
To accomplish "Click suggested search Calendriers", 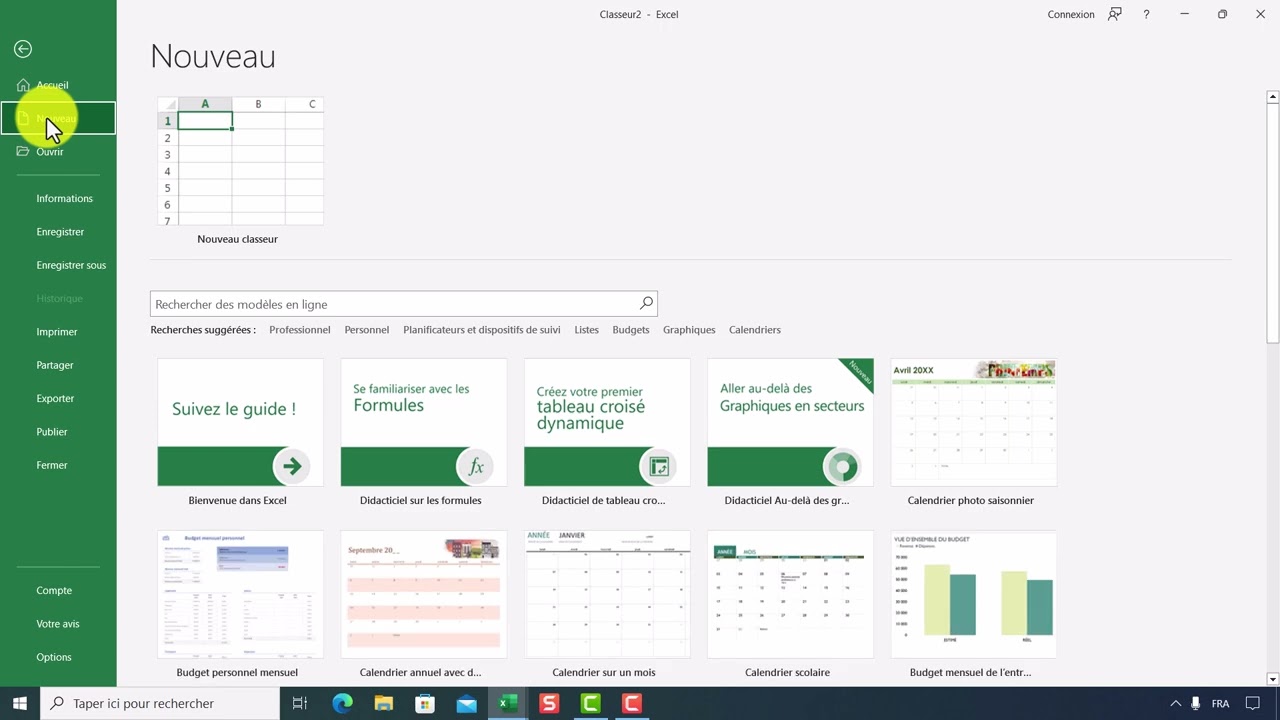I will coord(755,330).
